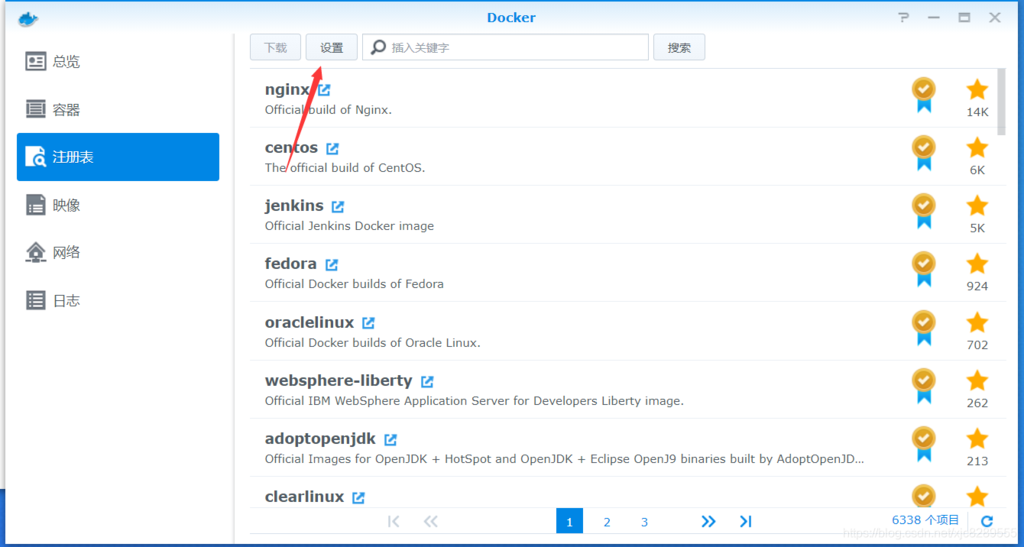Open the websphere-liberty external link icon
The height and width of the screenshot is (547, 1024).
[x=427, y=381]
